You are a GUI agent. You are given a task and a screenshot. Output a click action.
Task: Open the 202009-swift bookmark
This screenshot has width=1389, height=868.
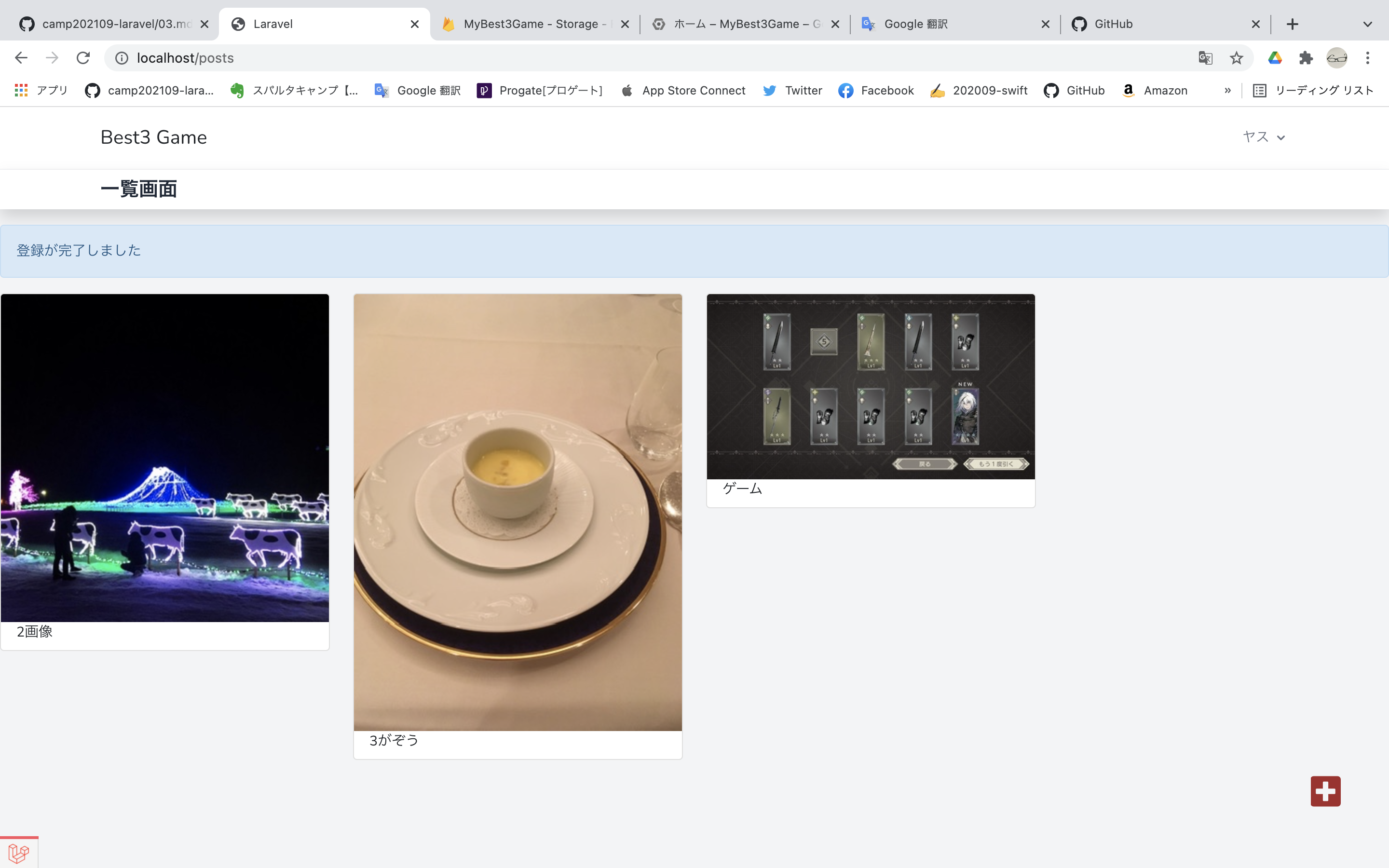pos(979,90)
